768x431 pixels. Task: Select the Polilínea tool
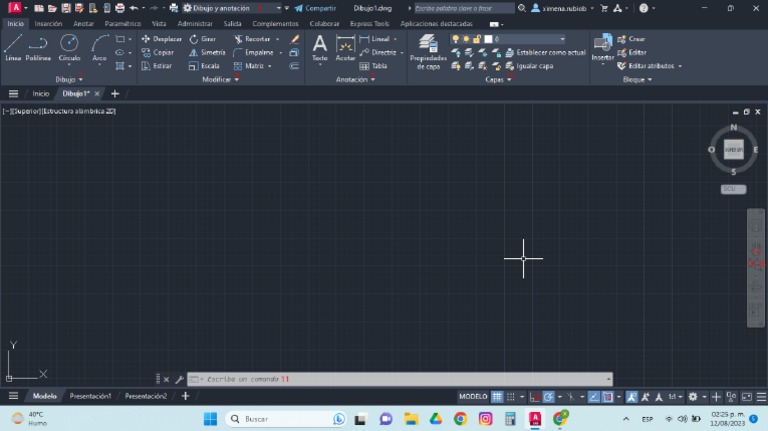point(38,48)
